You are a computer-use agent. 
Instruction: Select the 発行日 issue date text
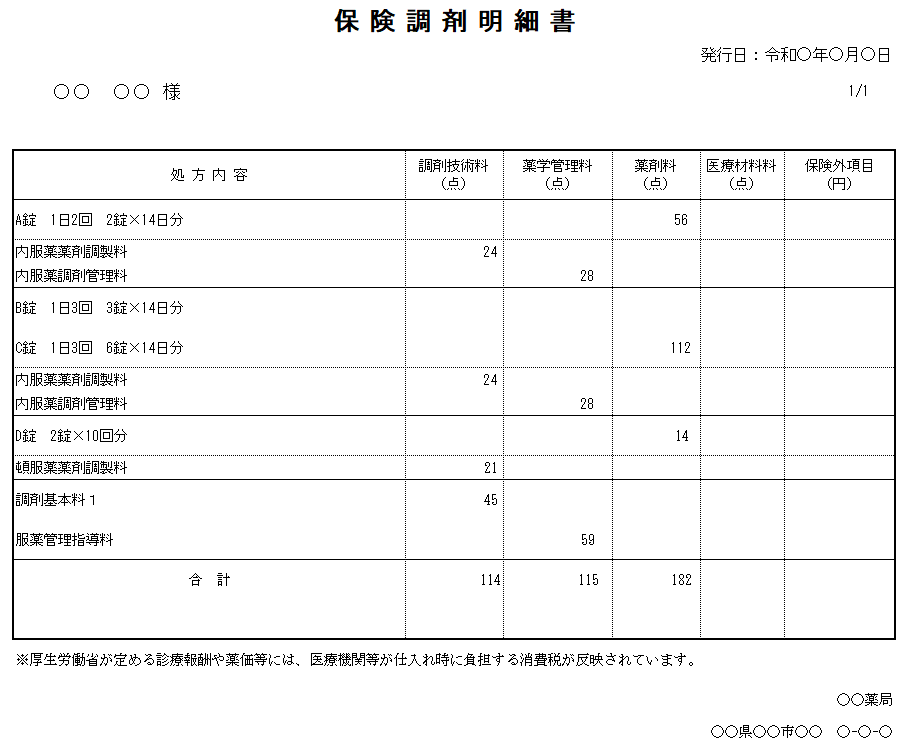(795, 55)
